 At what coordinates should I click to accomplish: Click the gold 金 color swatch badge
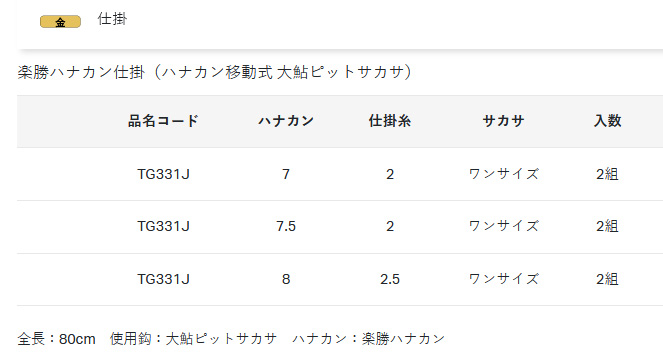tap(60, 22)
